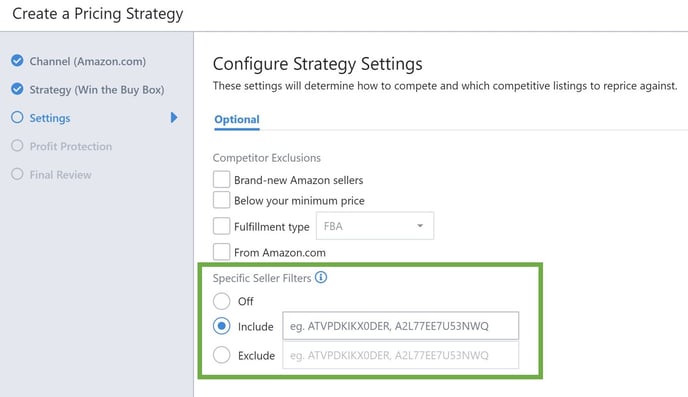
Task: Tick the Fulfillment type checkbox
Action: pyautogui.click(x=221, y=226)
